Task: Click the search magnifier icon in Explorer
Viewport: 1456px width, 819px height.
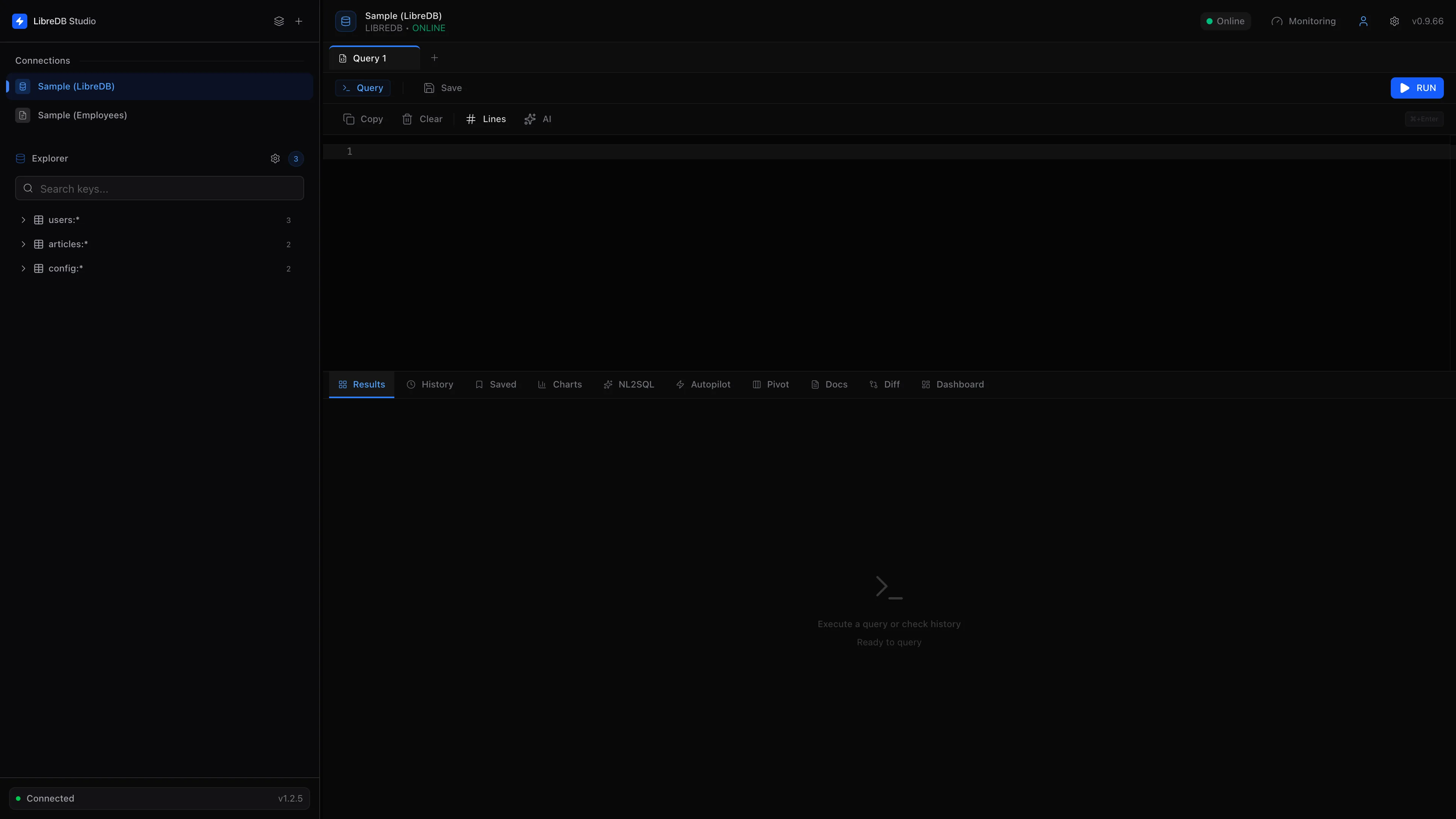Action: [28, 188]
